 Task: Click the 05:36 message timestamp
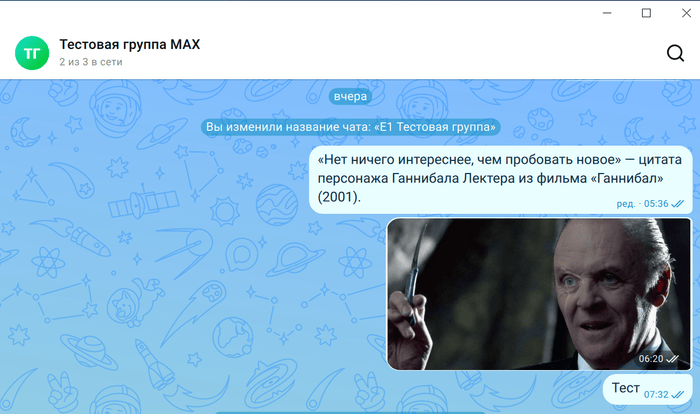(656, 204)
